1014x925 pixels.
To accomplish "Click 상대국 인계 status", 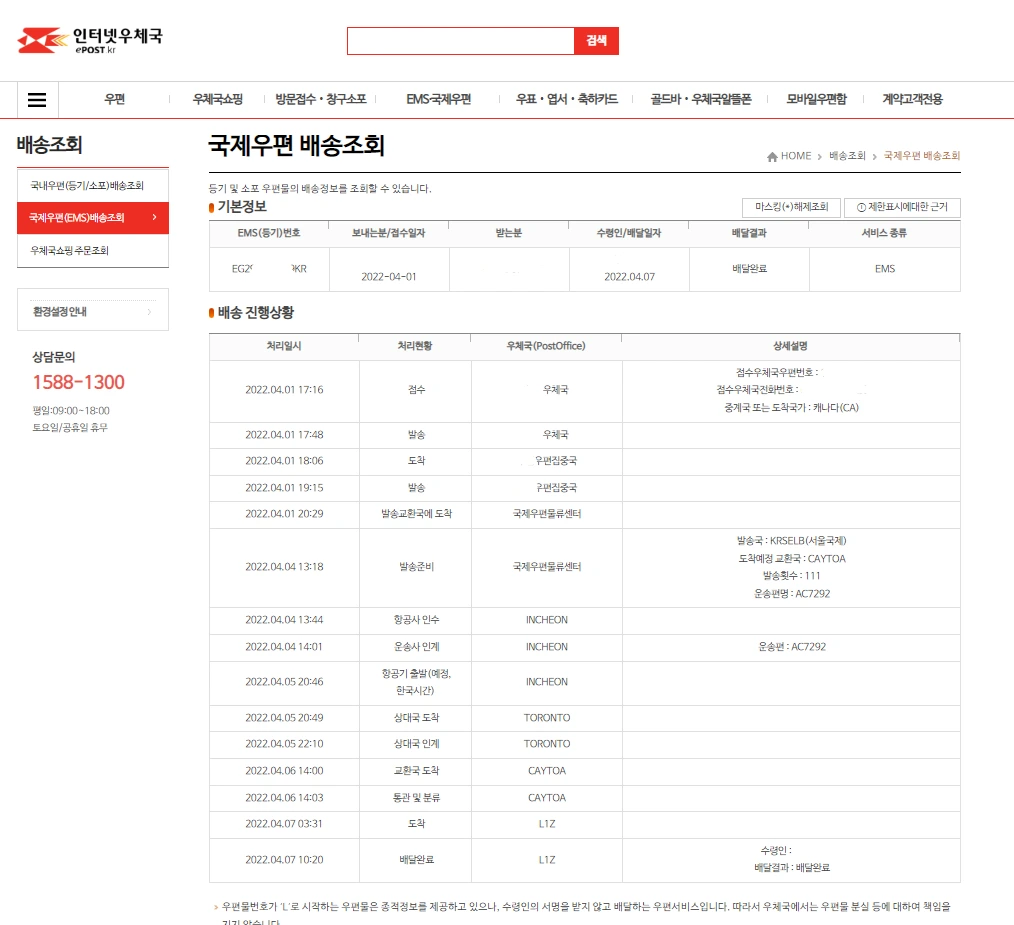I will (416, 744).
